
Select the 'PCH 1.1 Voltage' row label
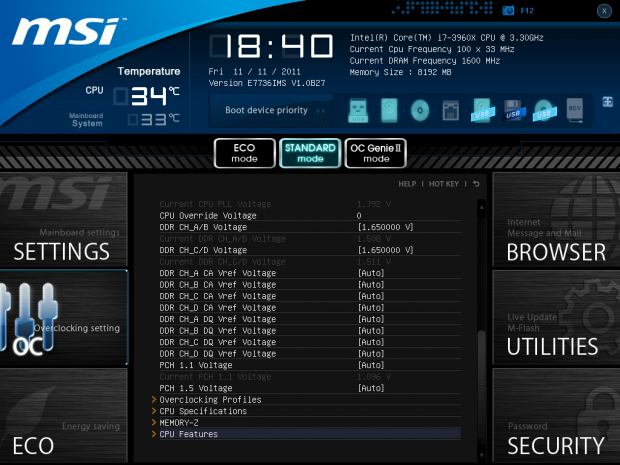coord(196,365)
